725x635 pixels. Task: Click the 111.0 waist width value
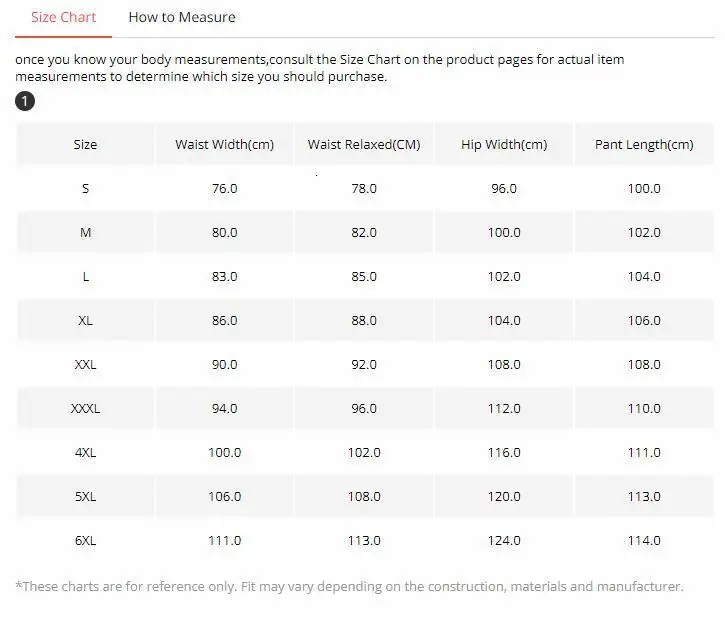point(225,540)
